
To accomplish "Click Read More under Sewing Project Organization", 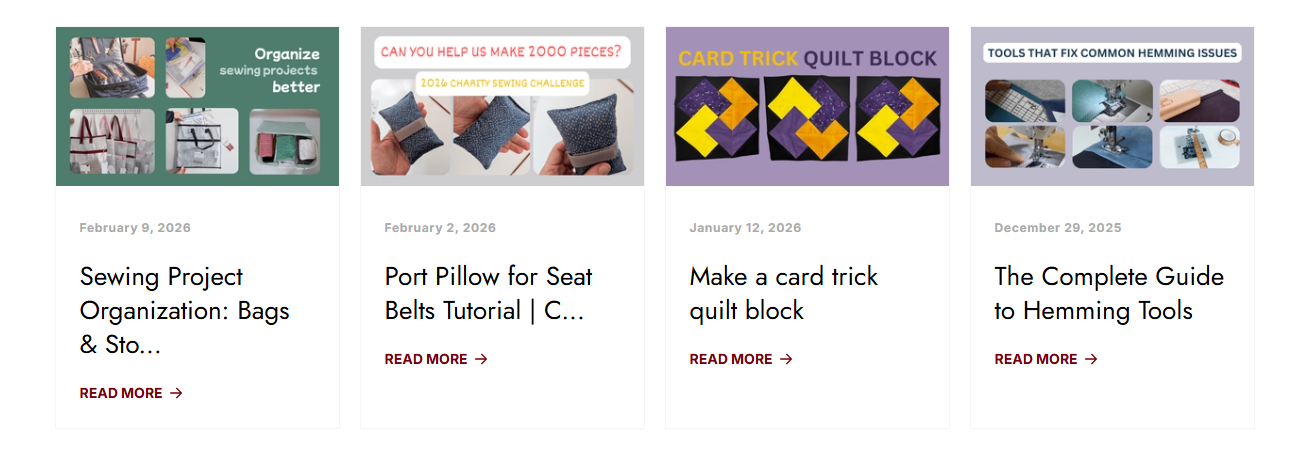I will coord(121,393).
